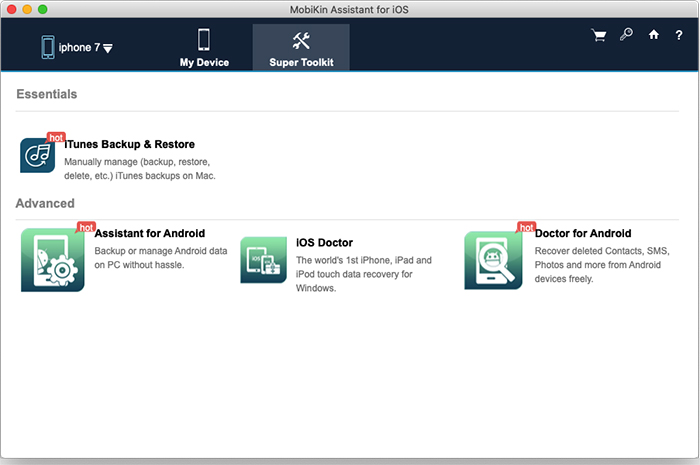Expand the iphone 7 device dropdown arrow

(x=108, y=48)
